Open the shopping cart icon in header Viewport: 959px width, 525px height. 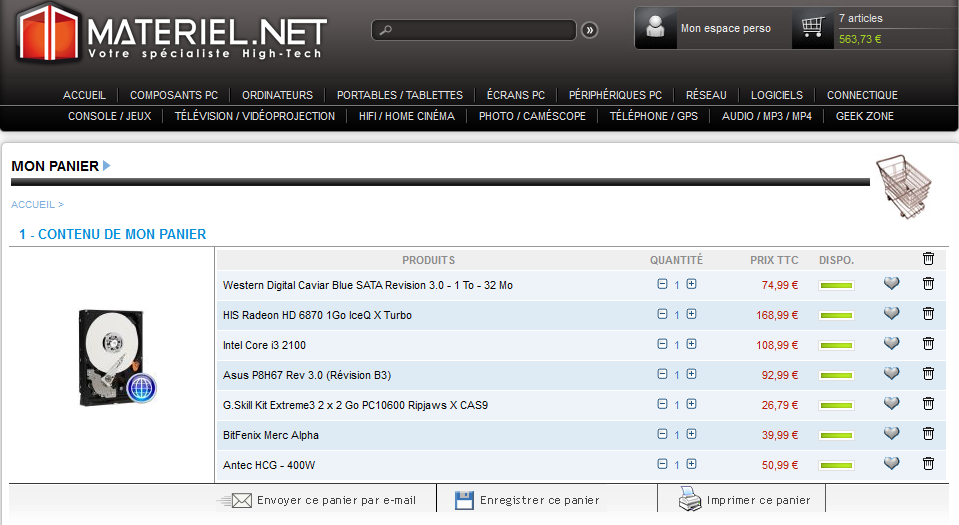point(812,28)
